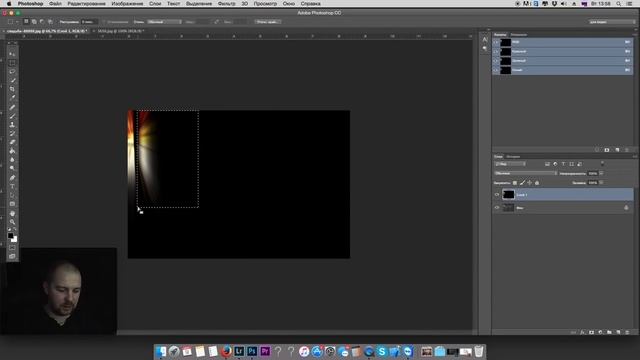Select the Type tool

[12, 187]
